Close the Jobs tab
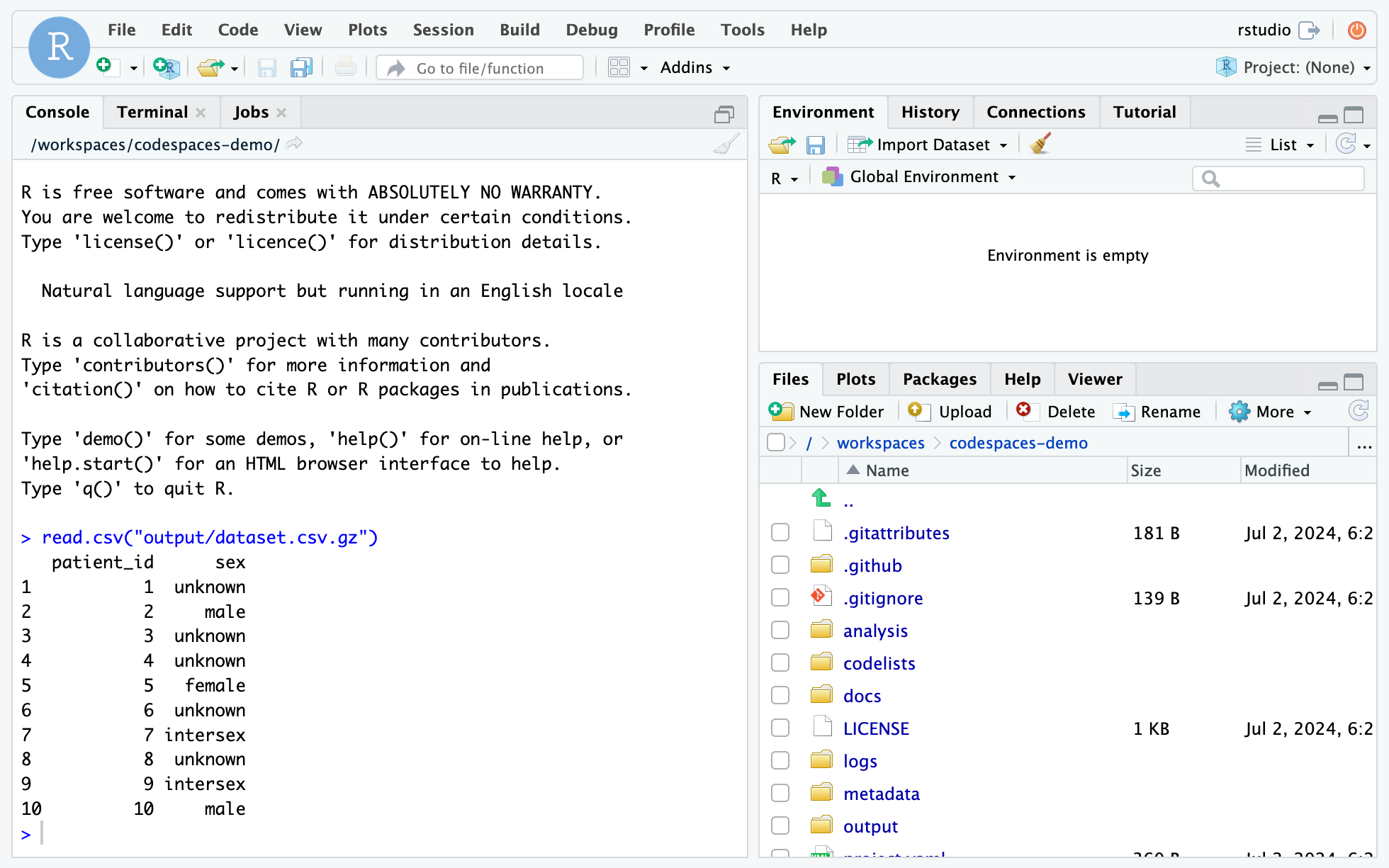Image resolution: width=1389 pixels, height=868 pixels. click(281, 113)
